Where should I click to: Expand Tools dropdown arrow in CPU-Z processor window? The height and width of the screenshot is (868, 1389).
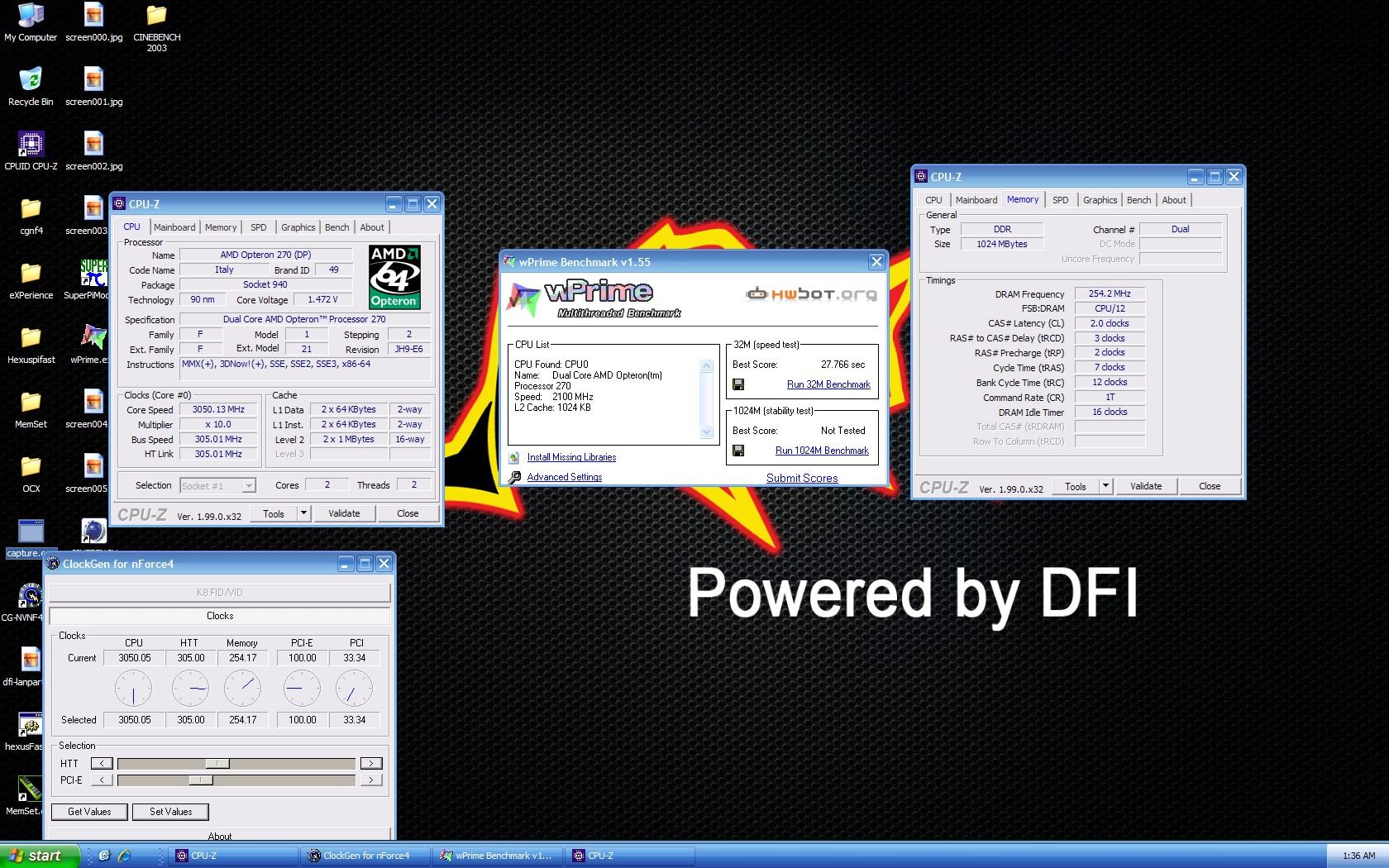point(303,513)
